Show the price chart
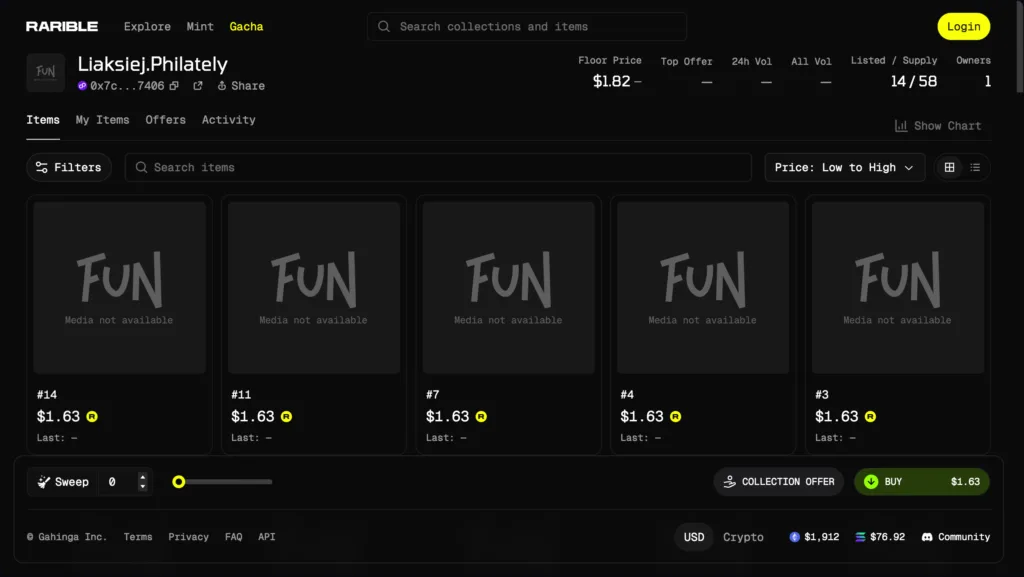The image size is (1024, 577). [938, 126]
